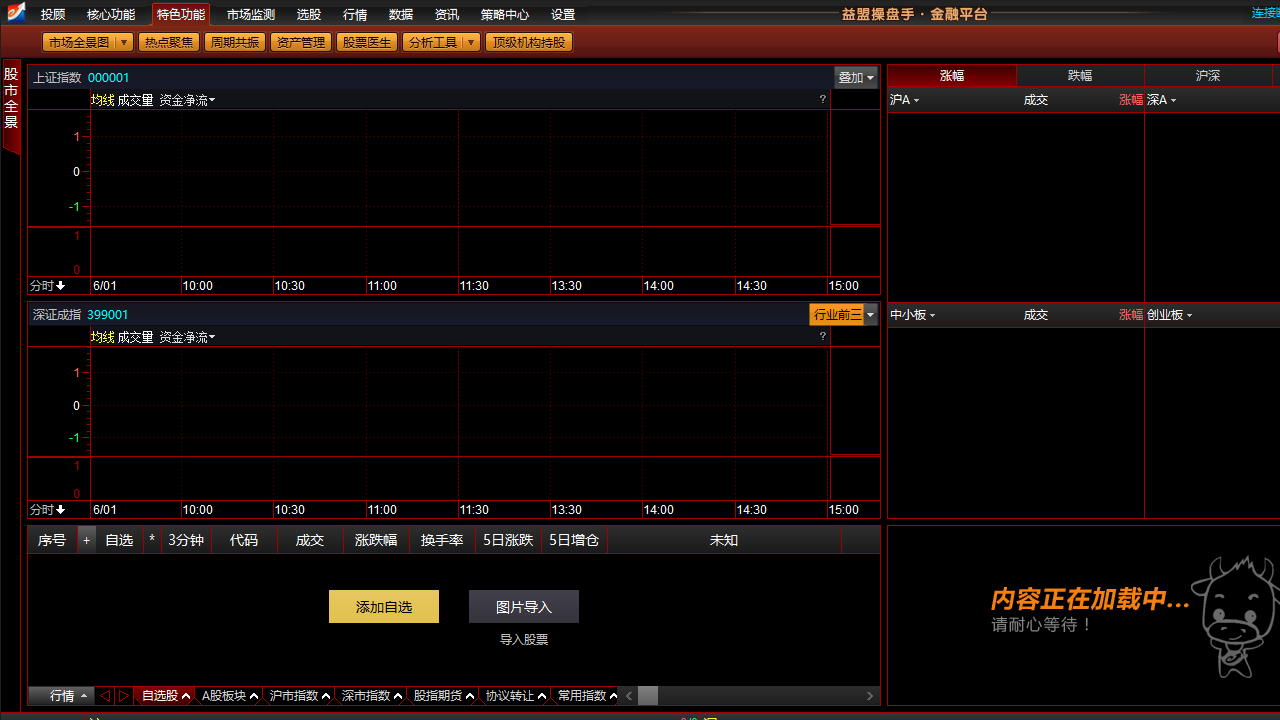This screenshot has width=1280, height=720.
Task: Toggle 成交量 indicator on the 上证指数 chart
Action: point(136,100)
